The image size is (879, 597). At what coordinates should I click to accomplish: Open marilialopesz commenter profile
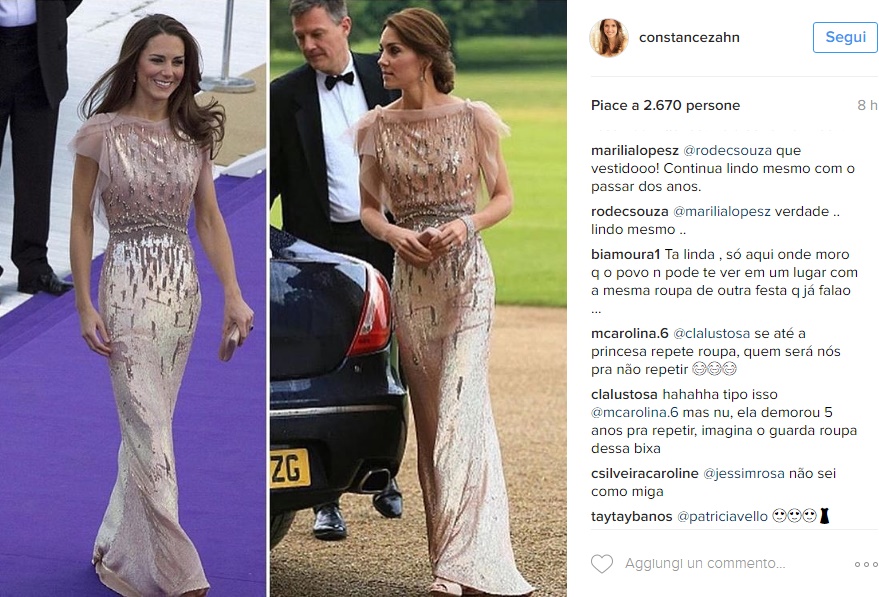[635, 150]
